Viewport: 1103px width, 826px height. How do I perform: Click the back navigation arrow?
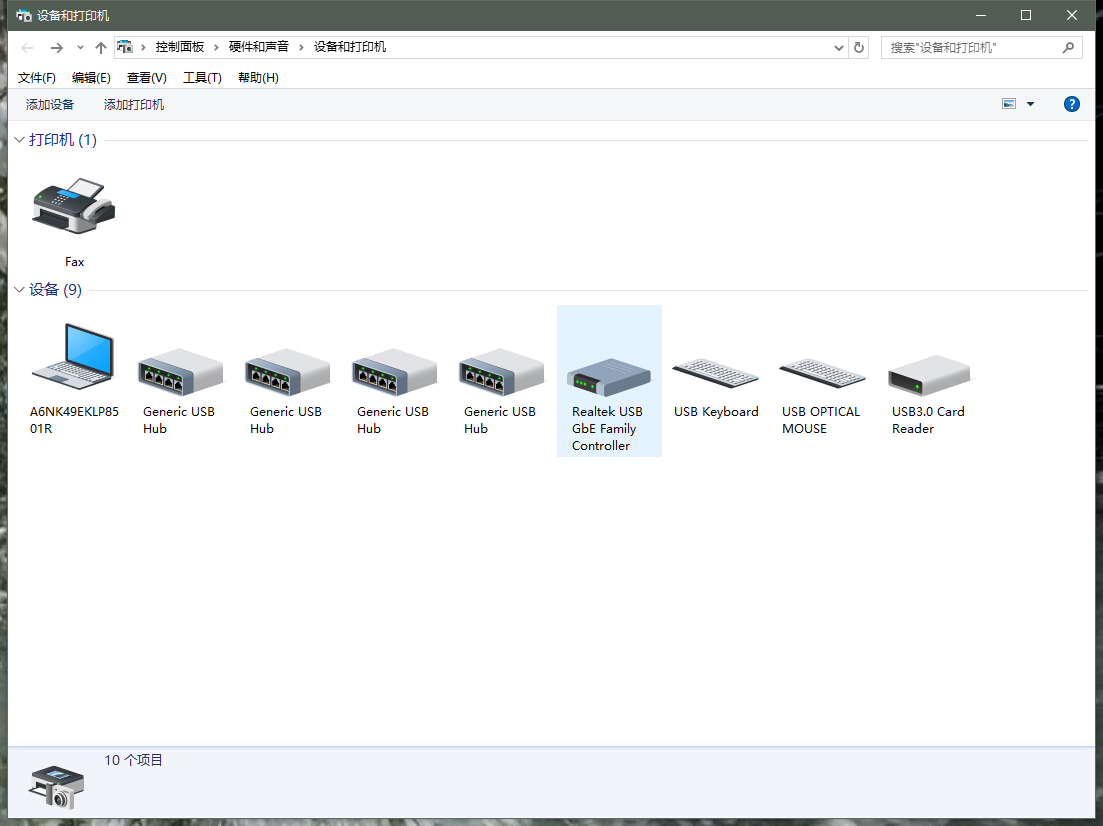pyautogui.click(x=26, y=46)
